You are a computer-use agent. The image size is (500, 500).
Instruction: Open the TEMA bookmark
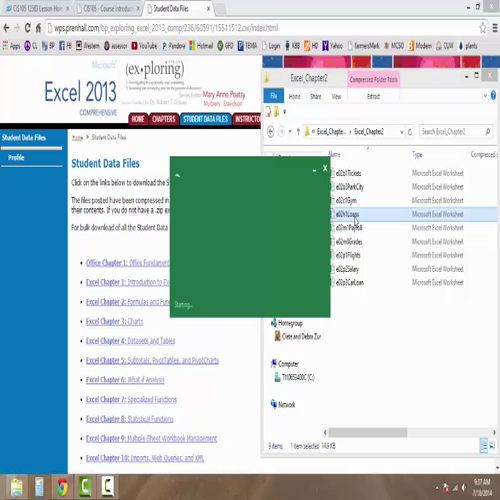247,46
